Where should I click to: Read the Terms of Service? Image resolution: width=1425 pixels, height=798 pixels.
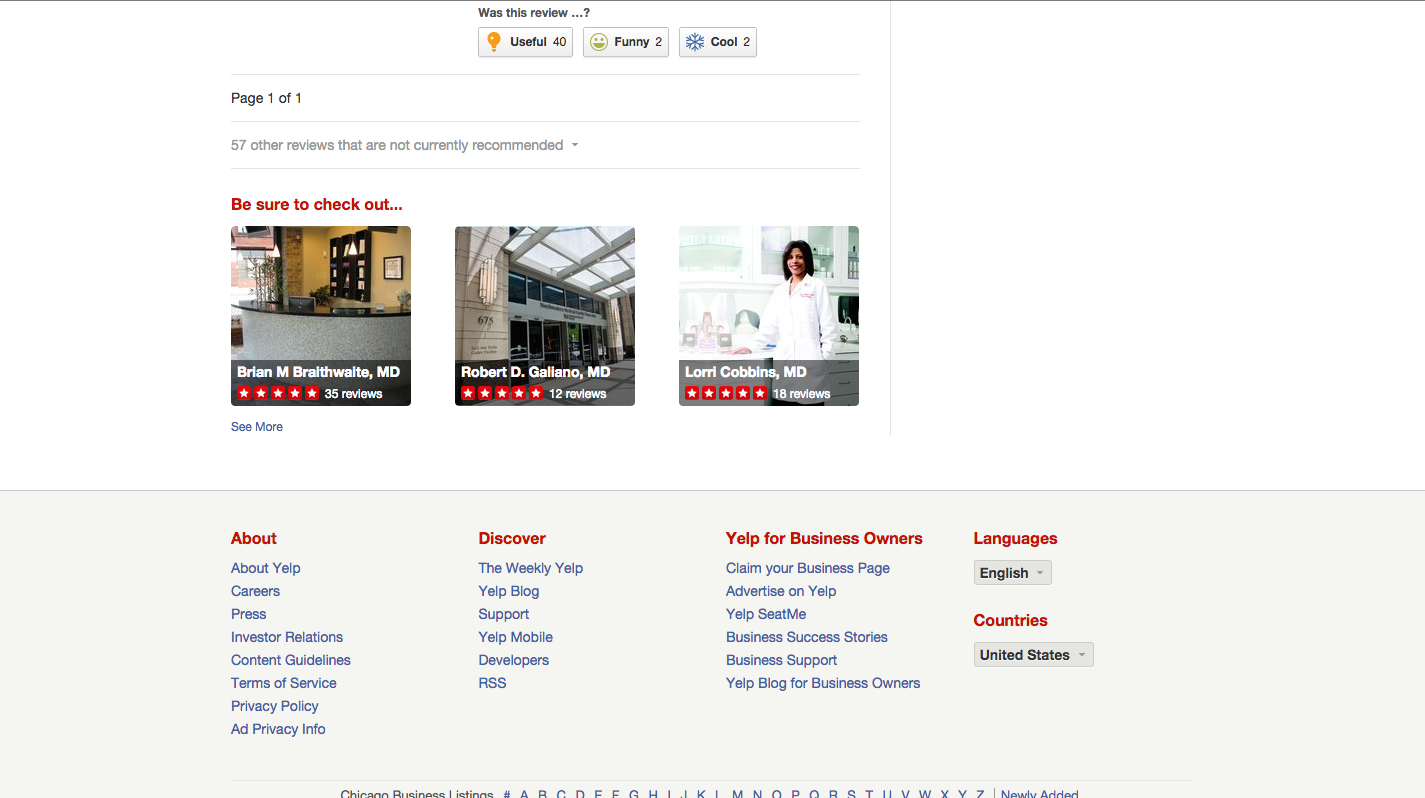[283, 683]
